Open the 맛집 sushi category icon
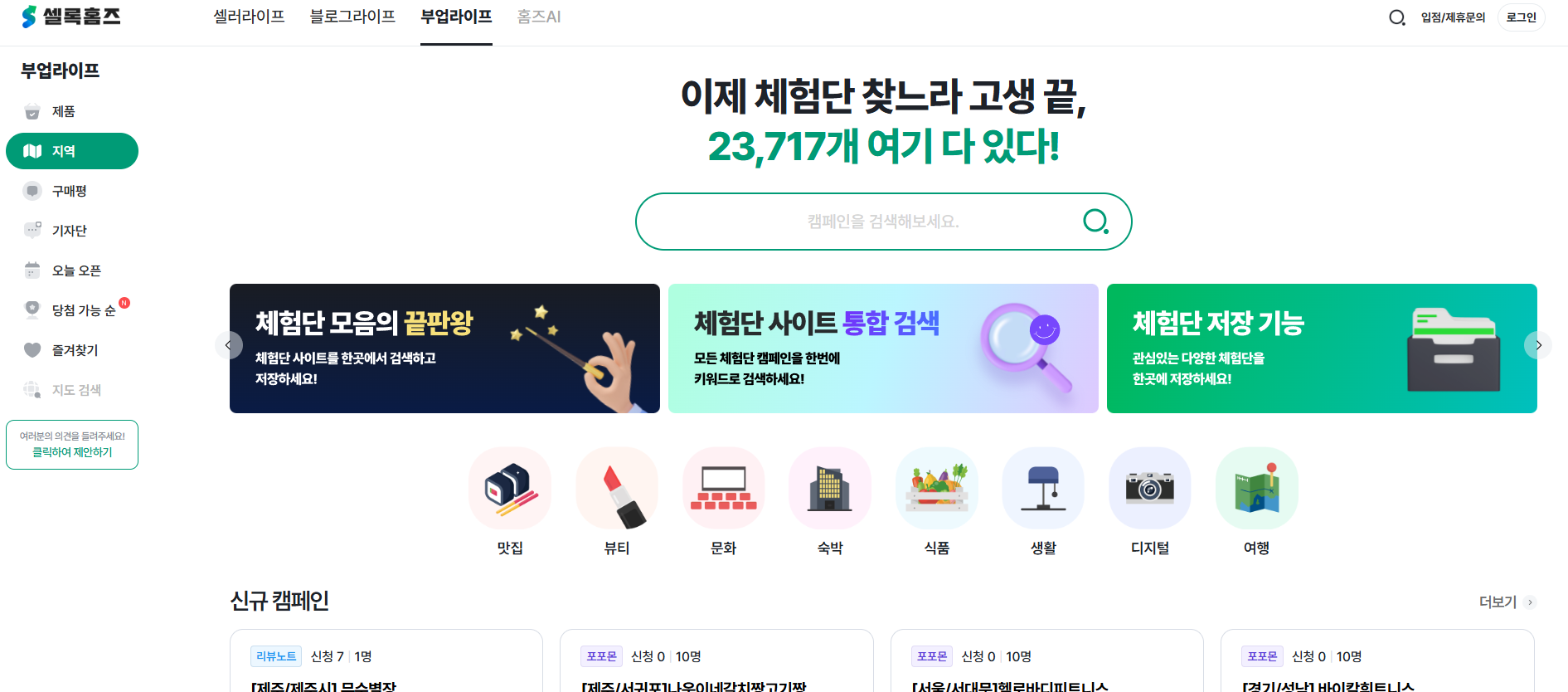 pyautogui.click(x=510, y=488)
